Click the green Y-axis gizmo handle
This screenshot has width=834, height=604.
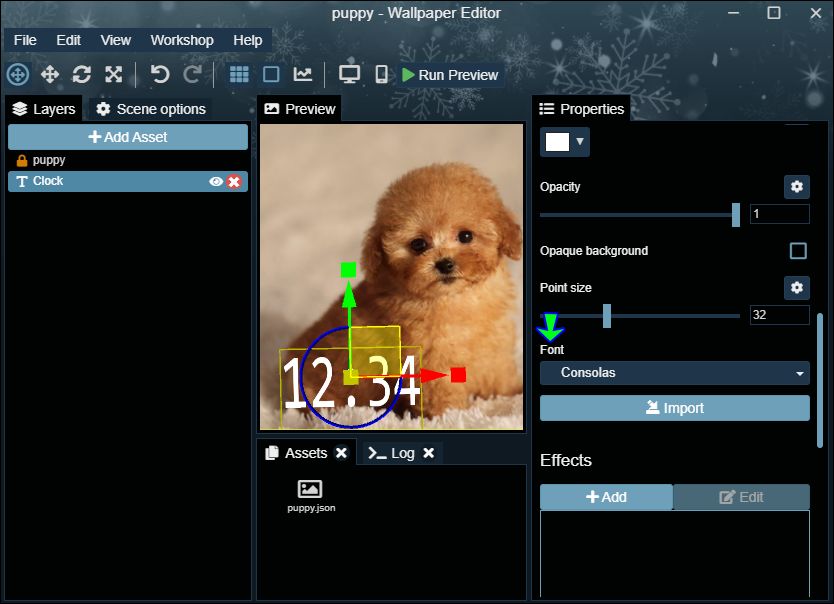click(348, 270)
